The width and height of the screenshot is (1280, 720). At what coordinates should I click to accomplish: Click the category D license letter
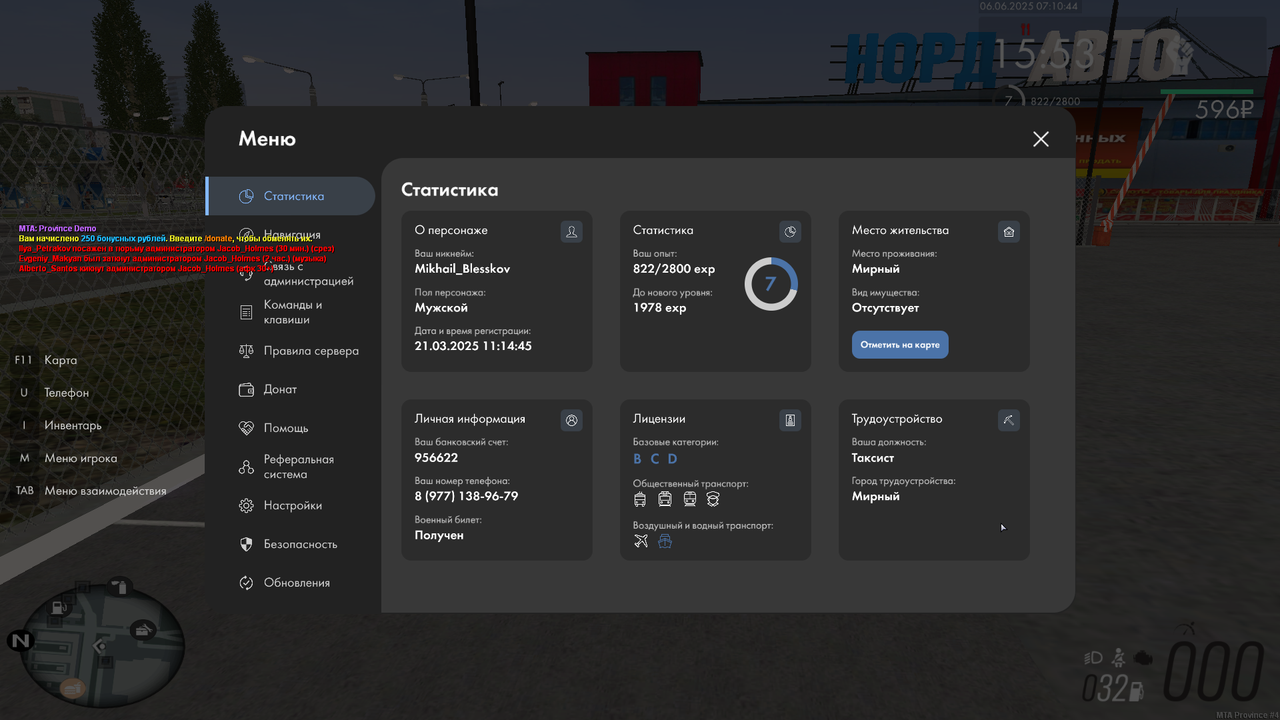(673, 459)
